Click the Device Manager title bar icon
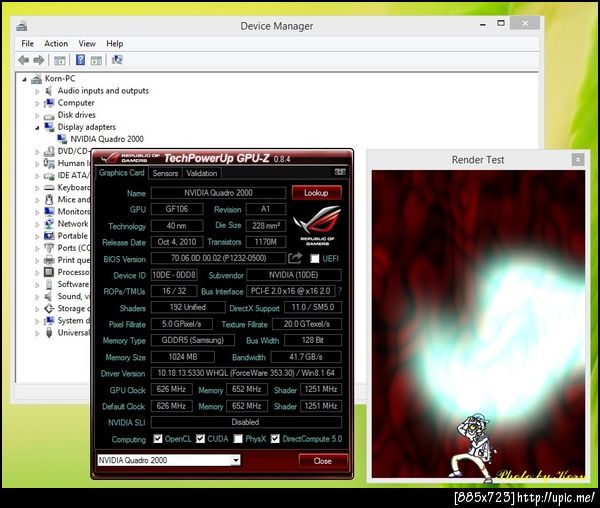Screen dimensions: 600x508 pyautogui.click(x=22, y=26)
